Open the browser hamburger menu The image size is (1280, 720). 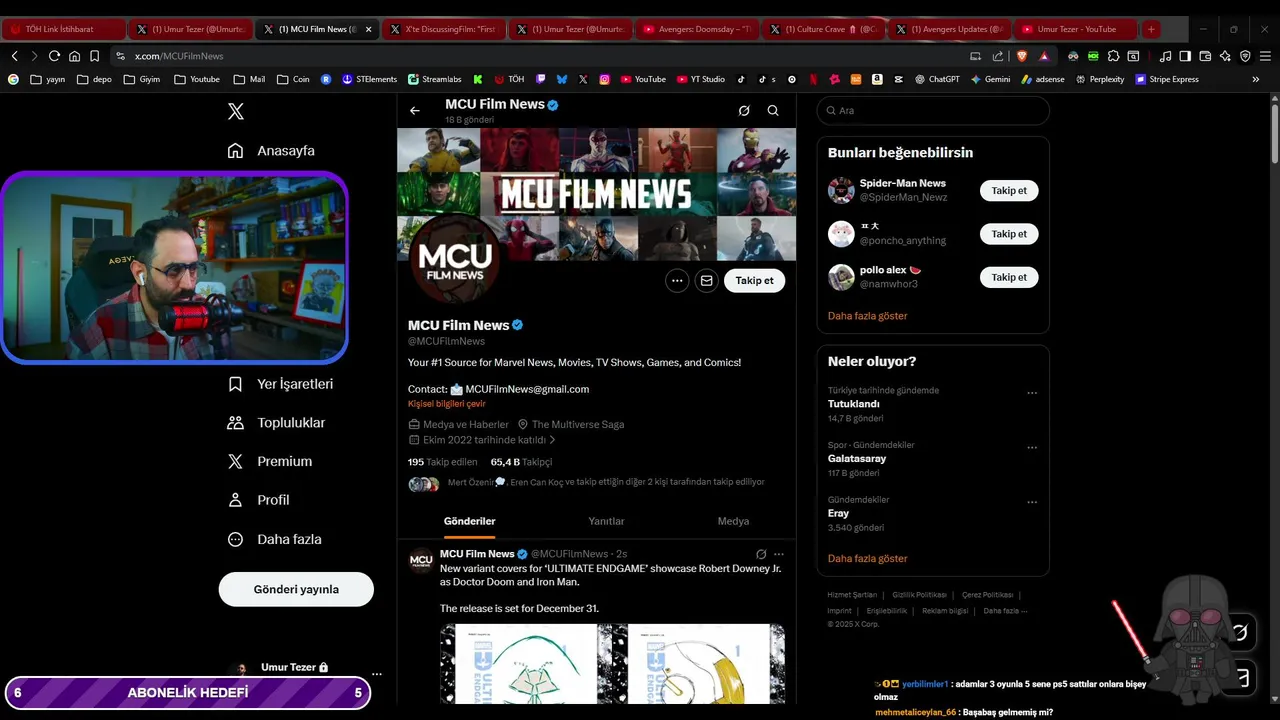click(x=1265, y=56)
